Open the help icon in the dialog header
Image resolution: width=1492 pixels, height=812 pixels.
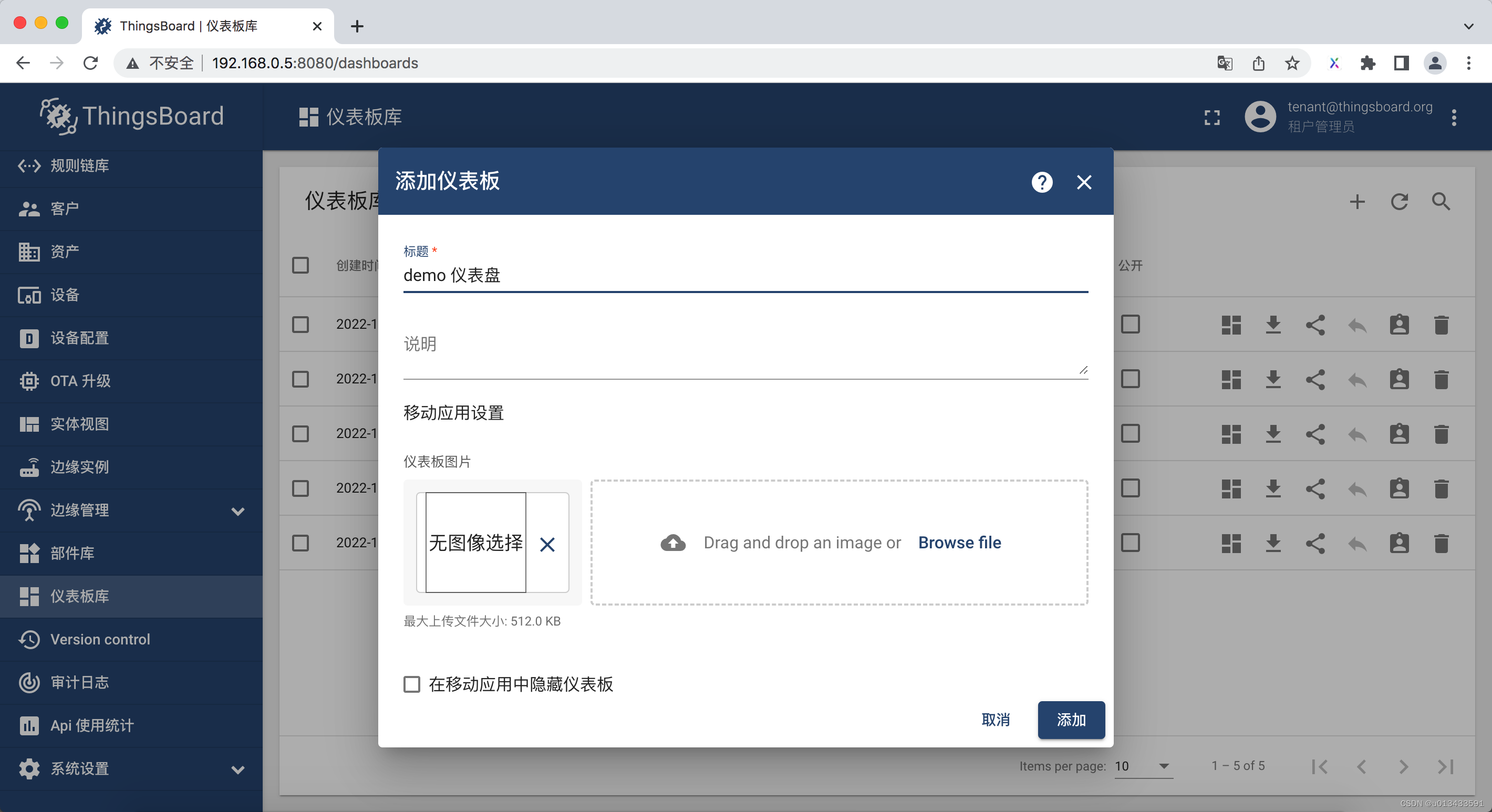[x=1041, y=182]
